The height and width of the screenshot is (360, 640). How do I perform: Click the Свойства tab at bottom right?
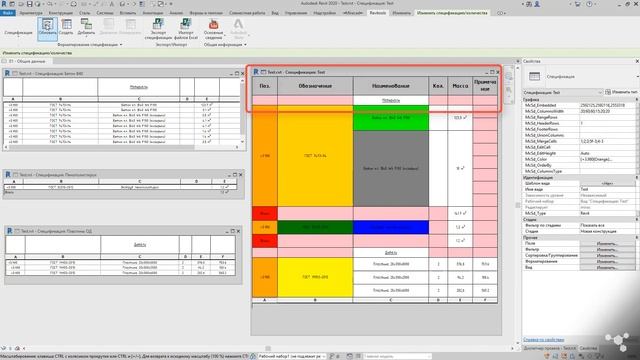[589, 348]
